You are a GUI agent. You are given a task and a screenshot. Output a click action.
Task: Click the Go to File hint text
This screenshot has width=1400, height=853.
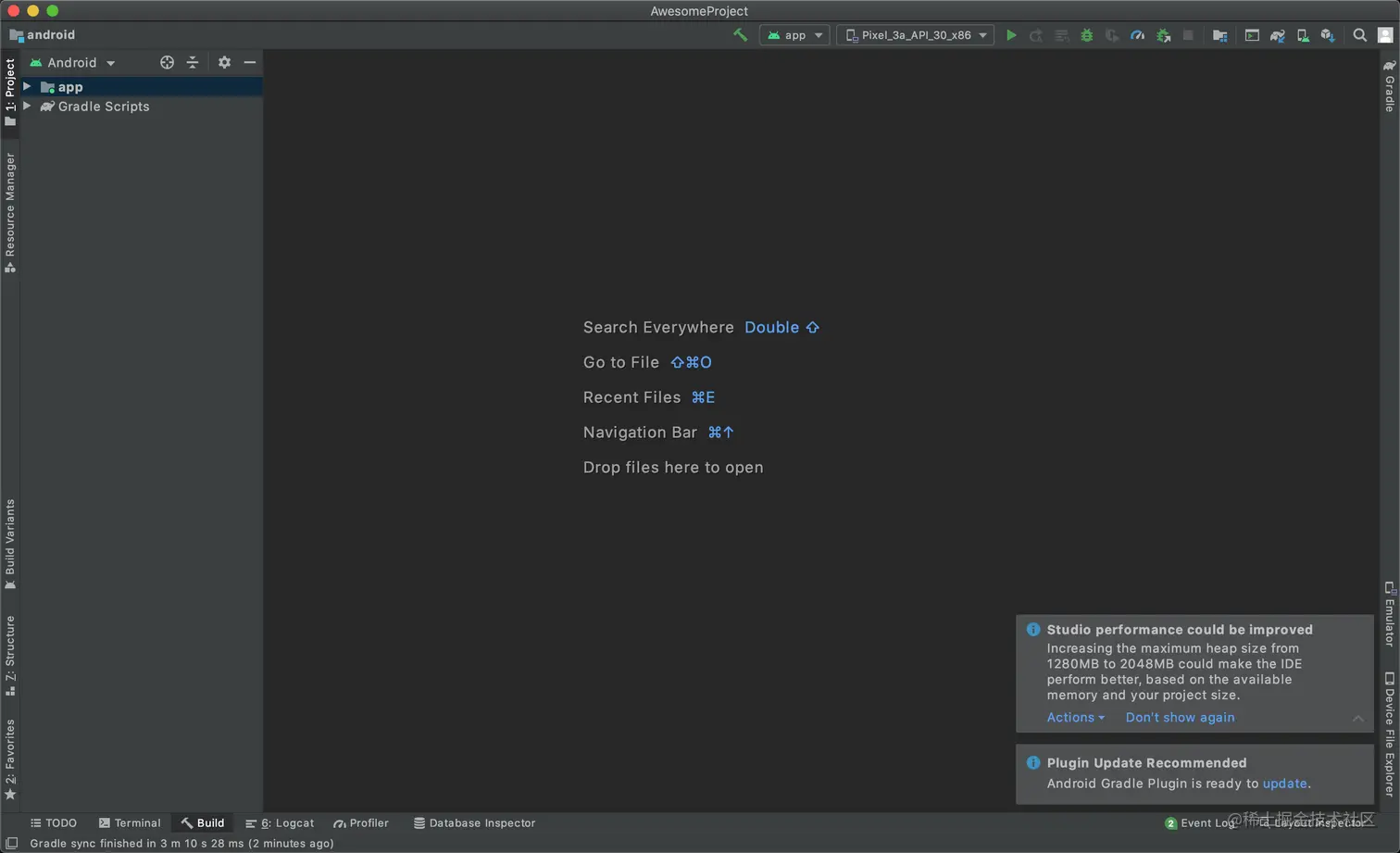[621, 362]
